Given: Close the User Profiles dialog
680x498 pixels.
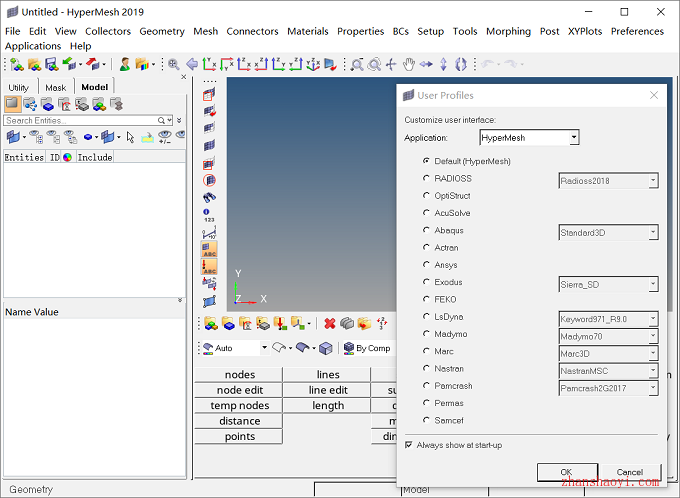Looking at the screenshot, I should 654,95.
